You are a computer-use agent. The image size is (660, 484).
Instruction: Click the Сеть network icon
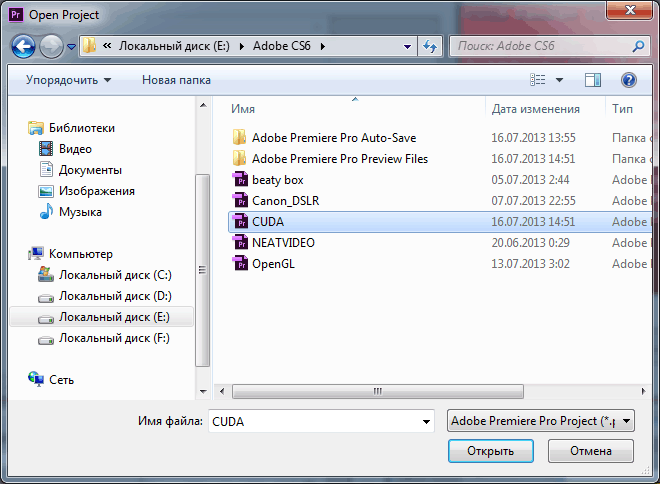click(36, 379)
